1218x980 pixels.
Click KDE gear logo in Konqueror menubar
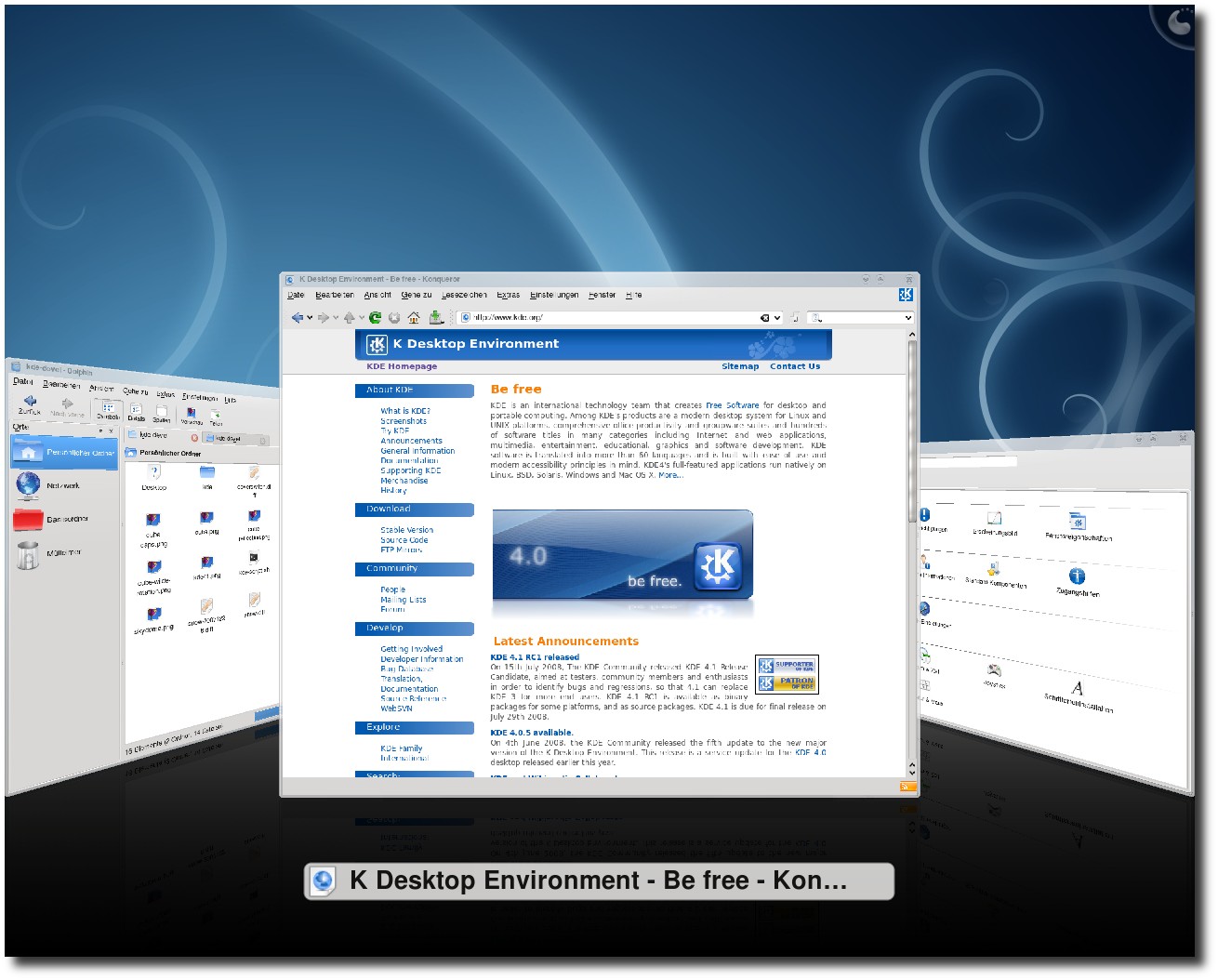point(906,295)
